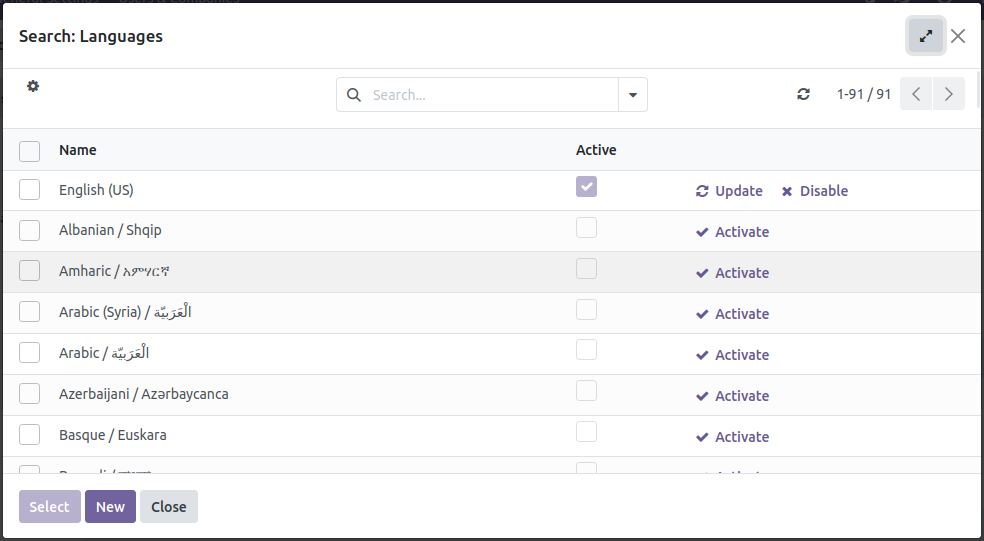Click the Close button in footer

[169, 506]
